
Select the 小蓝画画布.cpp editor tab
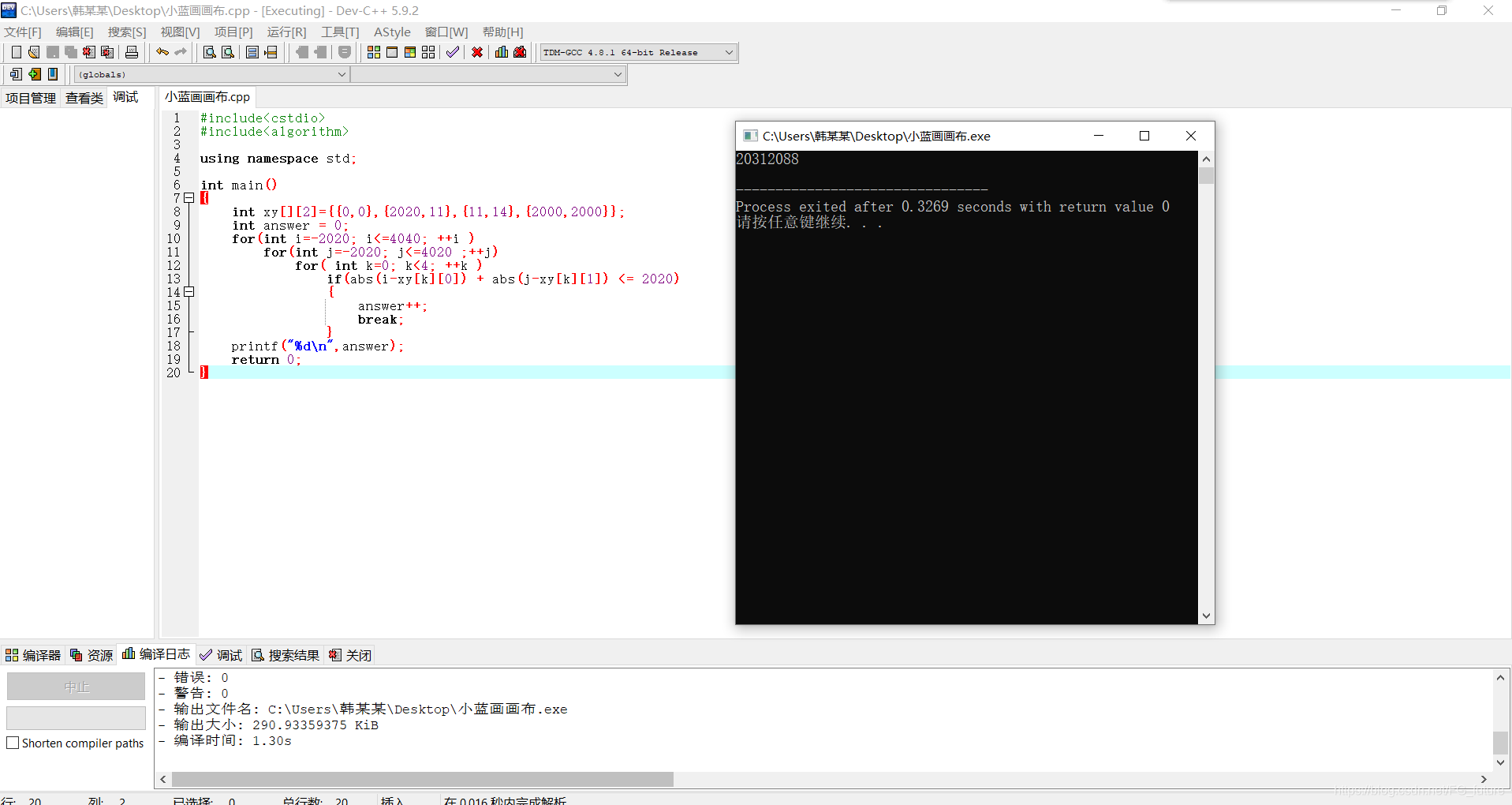[x=207, y=97]
